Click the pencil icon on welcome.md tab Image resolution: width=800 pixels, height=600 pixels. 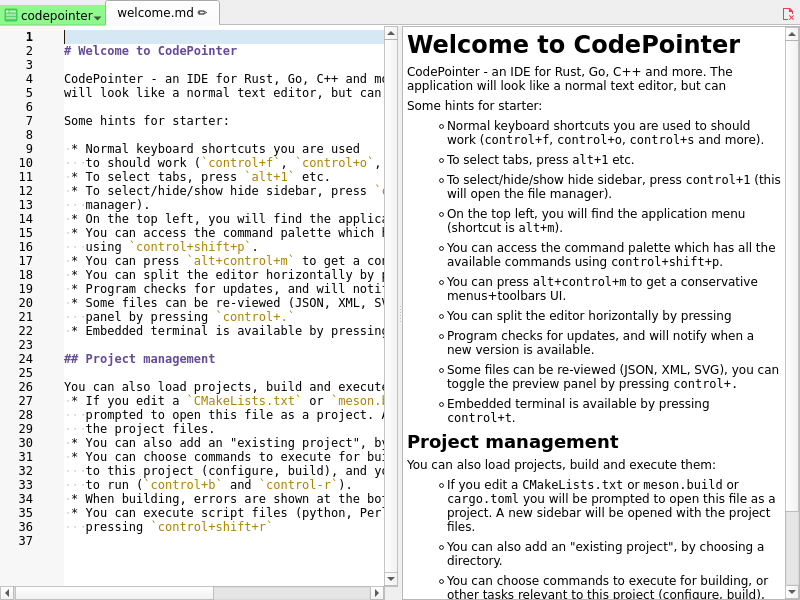tap(203, 13)
